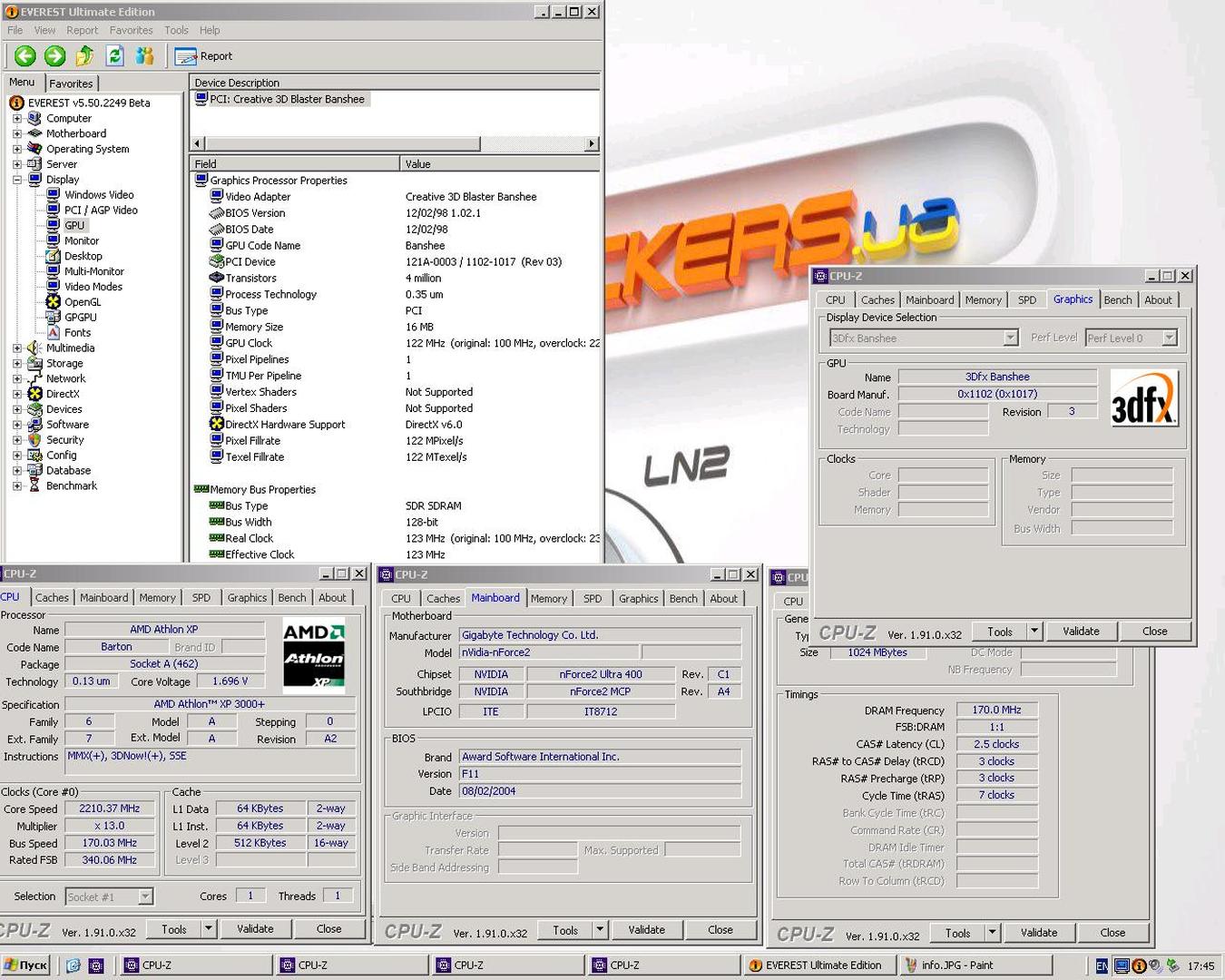
Task: Expand the Server tree node
Action: coord(16,164)
